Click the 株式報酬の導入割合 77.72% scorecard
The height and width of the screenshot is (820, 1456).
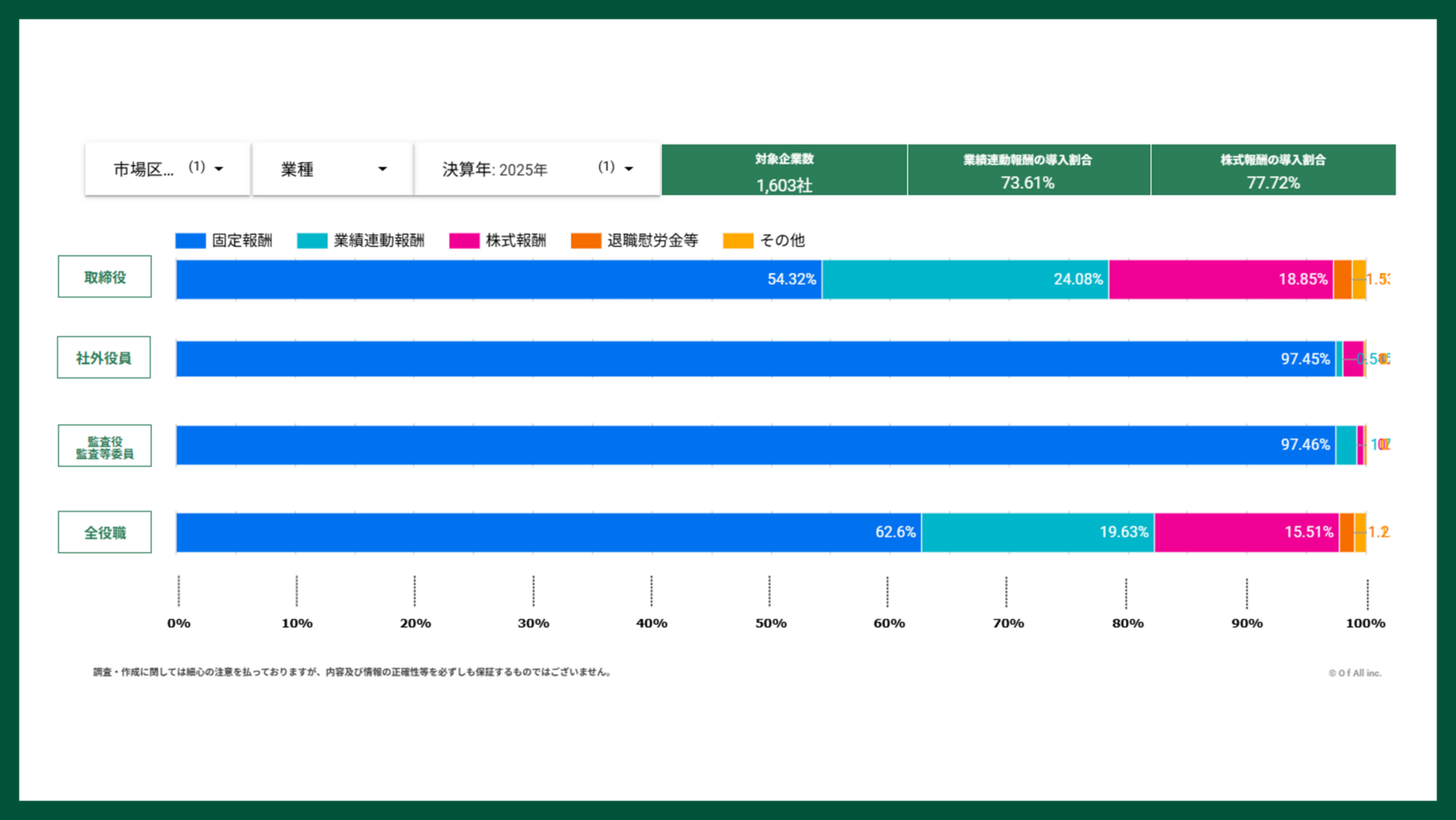coord(1273,171)
